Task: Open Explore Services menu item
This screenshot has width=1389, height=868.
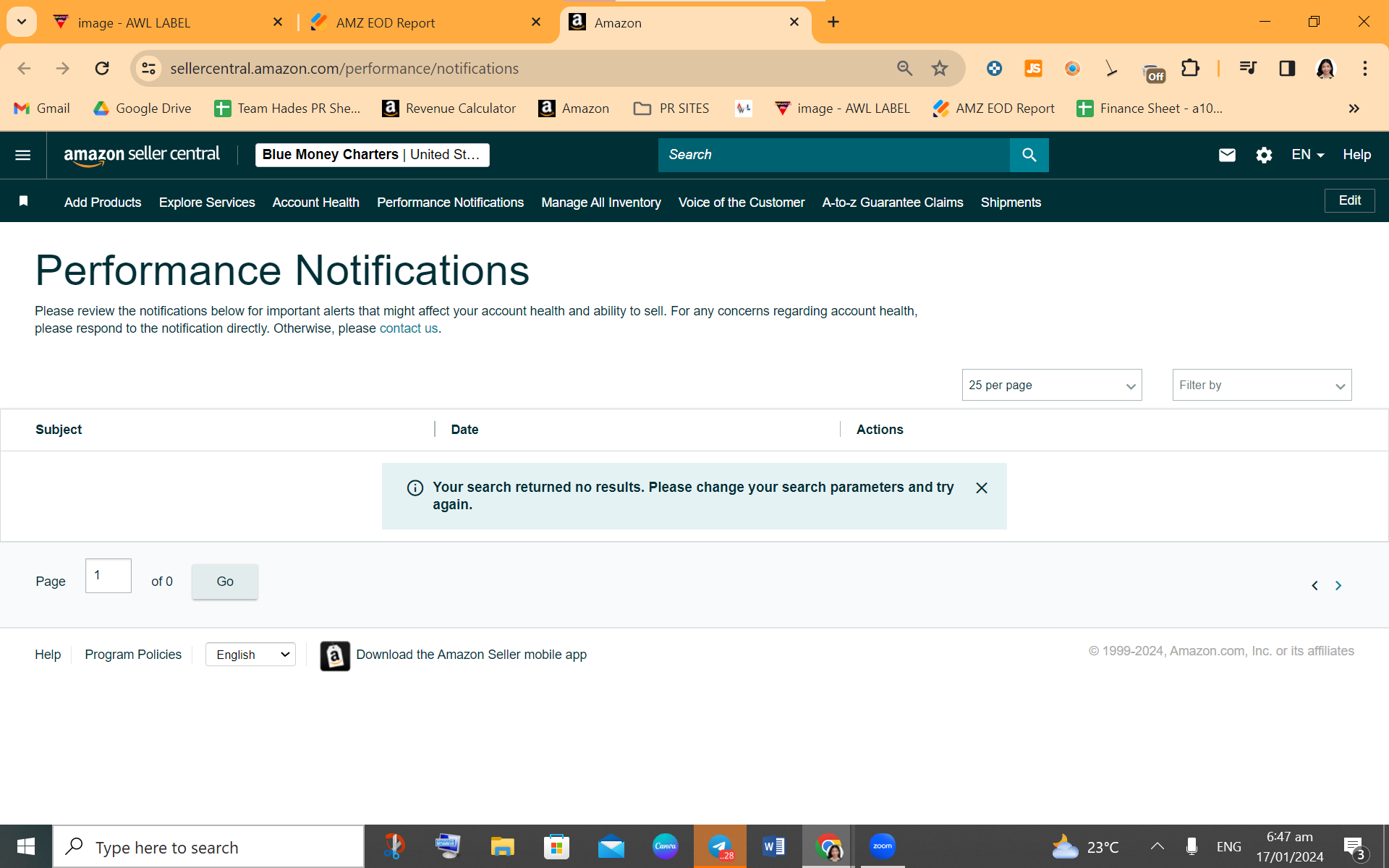Action: tap(207, 203)
